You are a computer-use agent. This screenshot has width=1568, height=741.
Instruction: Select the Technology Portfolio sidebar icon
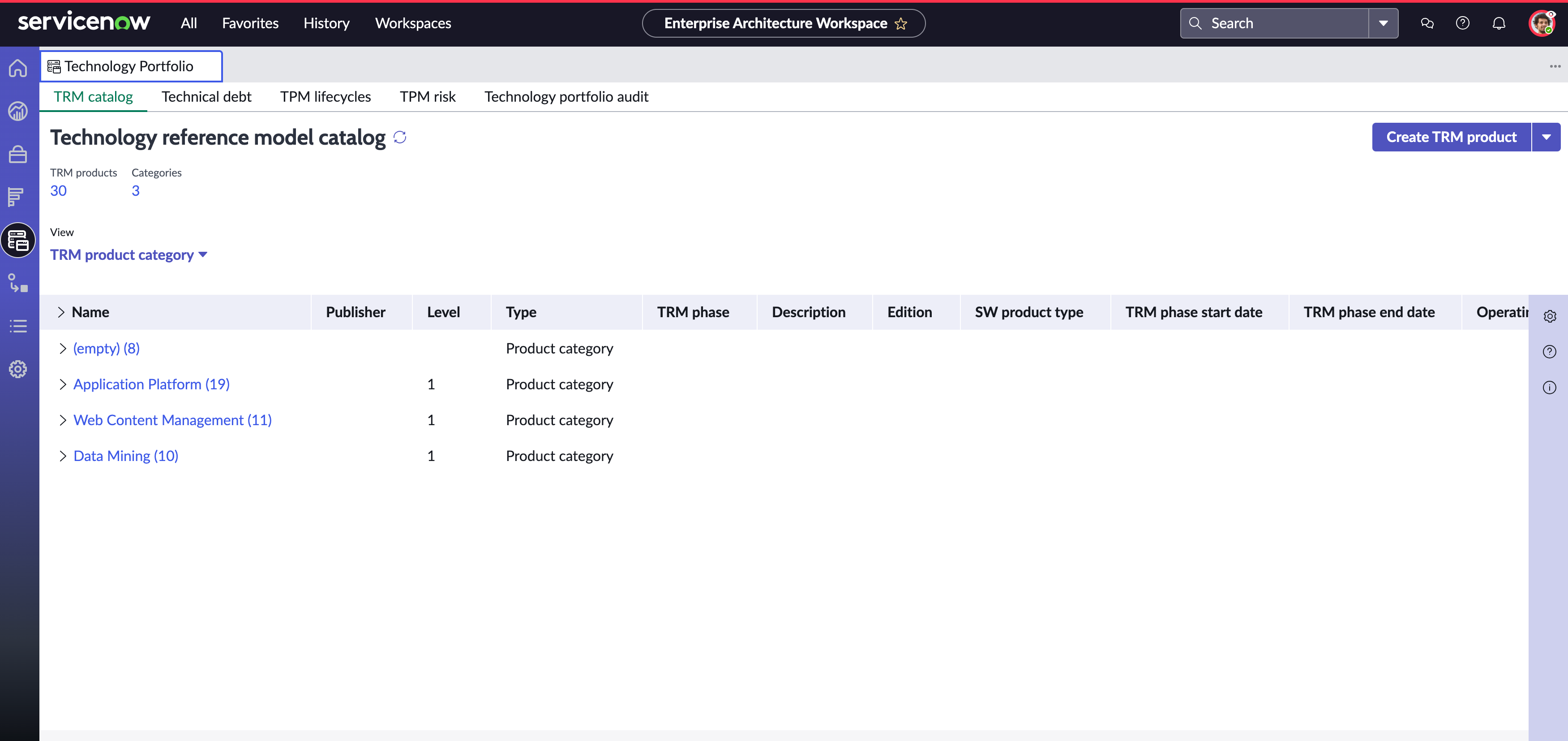(18, 241)
